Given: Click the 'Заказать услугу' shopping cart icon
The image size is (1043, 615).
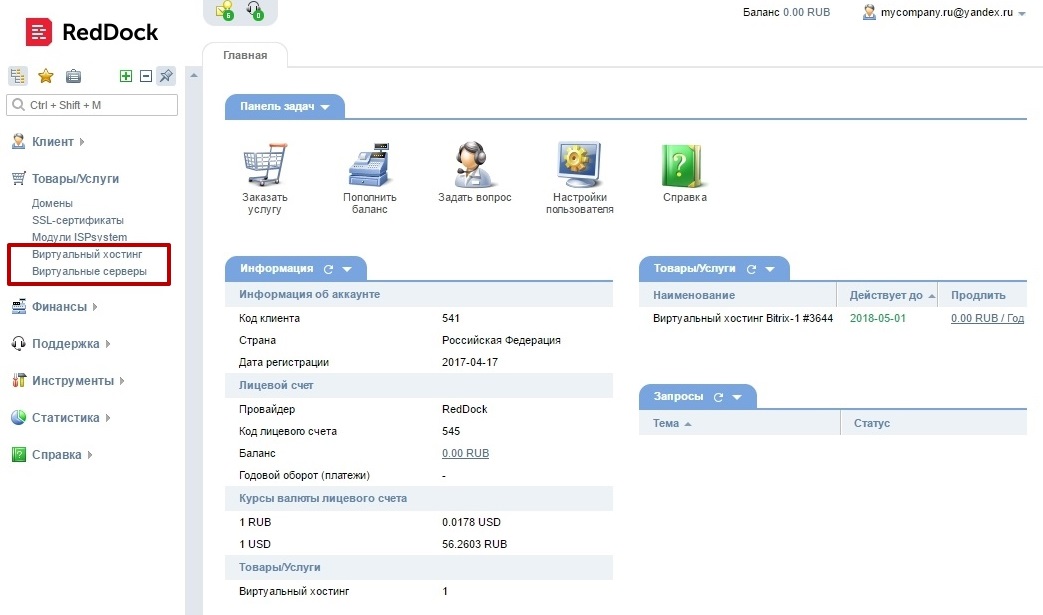Looking at the screenshot, I should pyautogui.click(x=264, y=165).
